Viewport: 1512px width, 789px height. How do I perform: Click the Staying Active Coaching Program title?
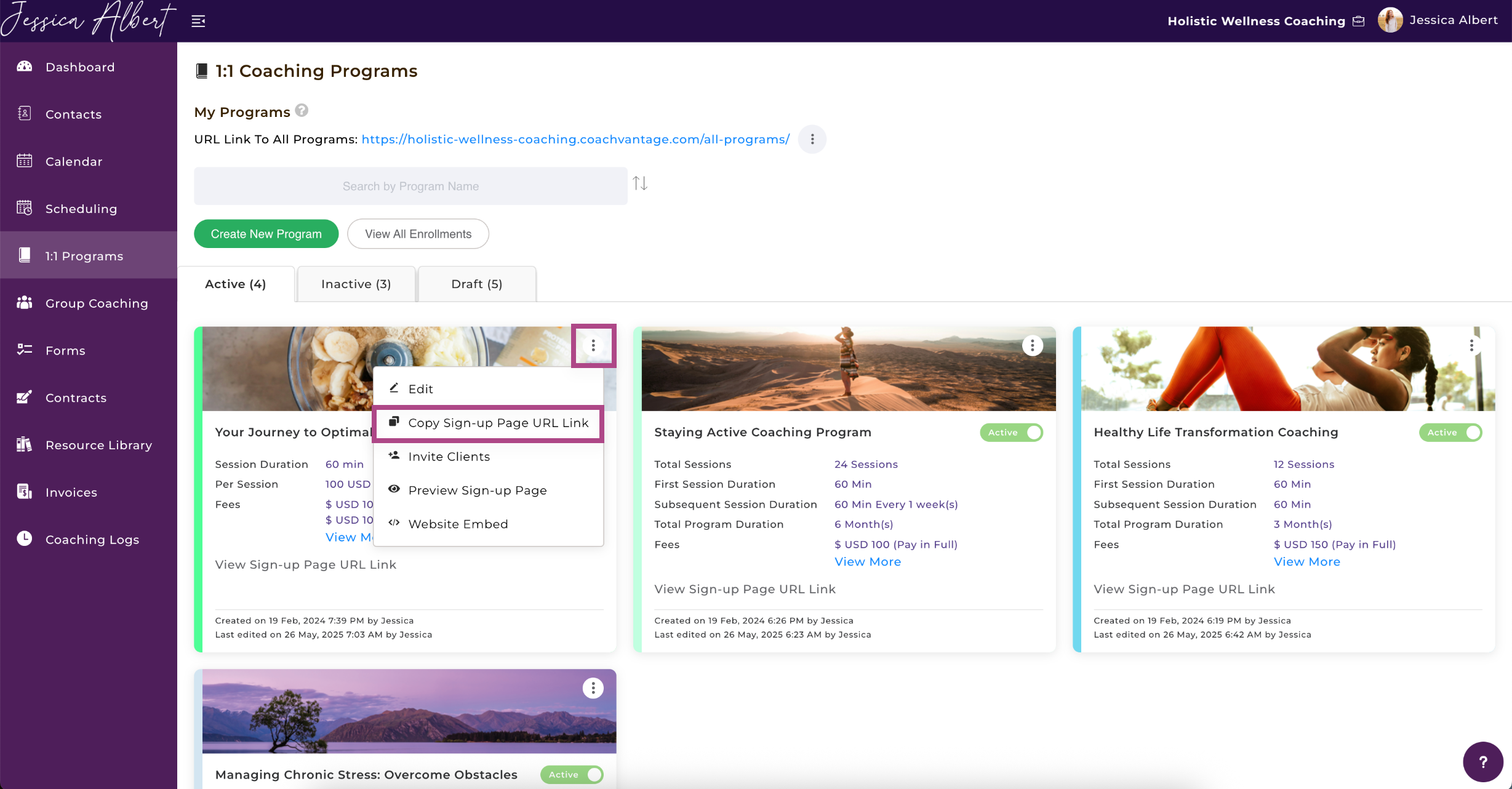tap(763, 432)
